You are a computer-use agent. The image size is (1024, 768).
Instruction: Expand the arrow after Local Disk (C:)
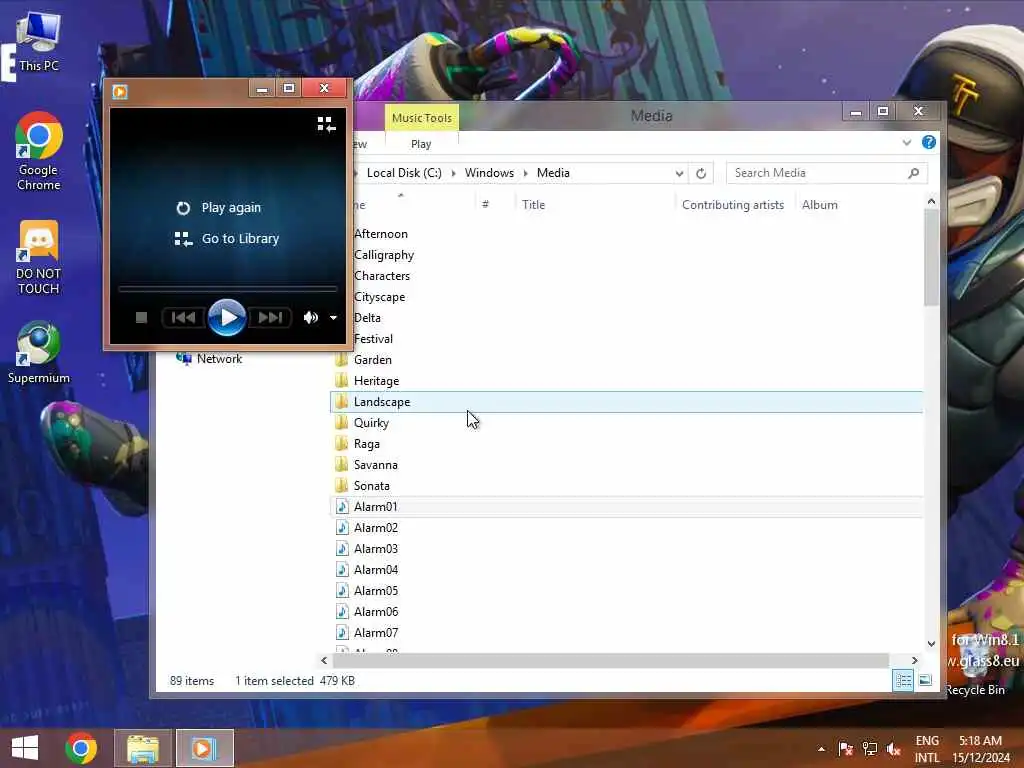454,173
